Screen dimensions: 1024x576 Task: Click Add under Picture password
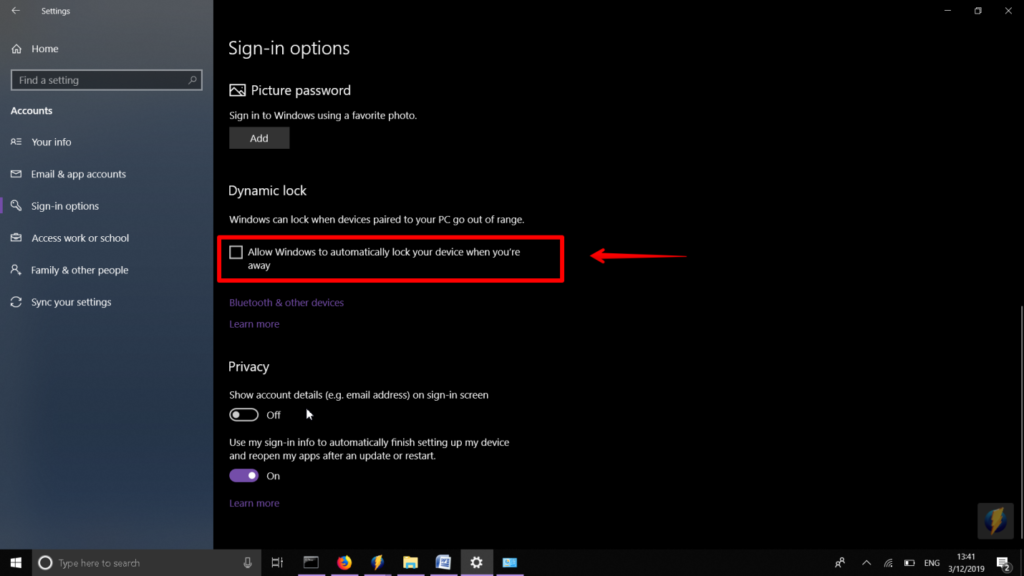pyautogui.click(x=259, y=138)
